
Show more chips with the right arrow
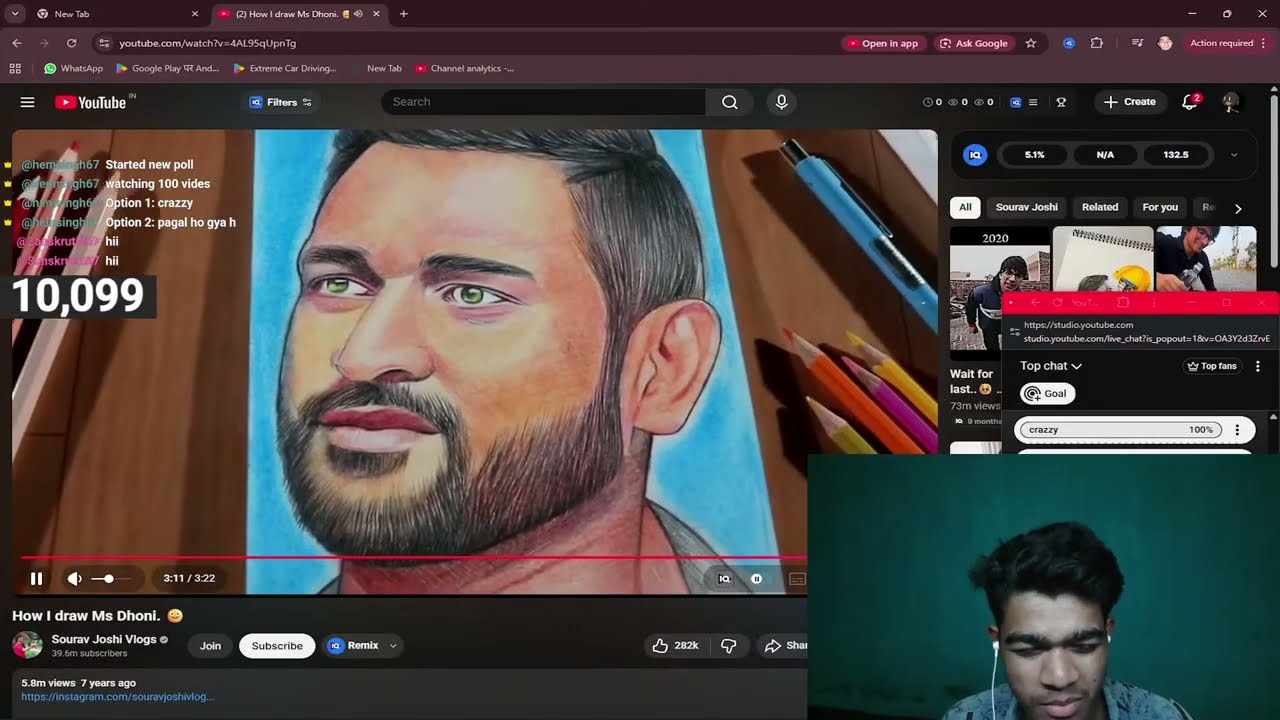click(x=1238, y=208)
